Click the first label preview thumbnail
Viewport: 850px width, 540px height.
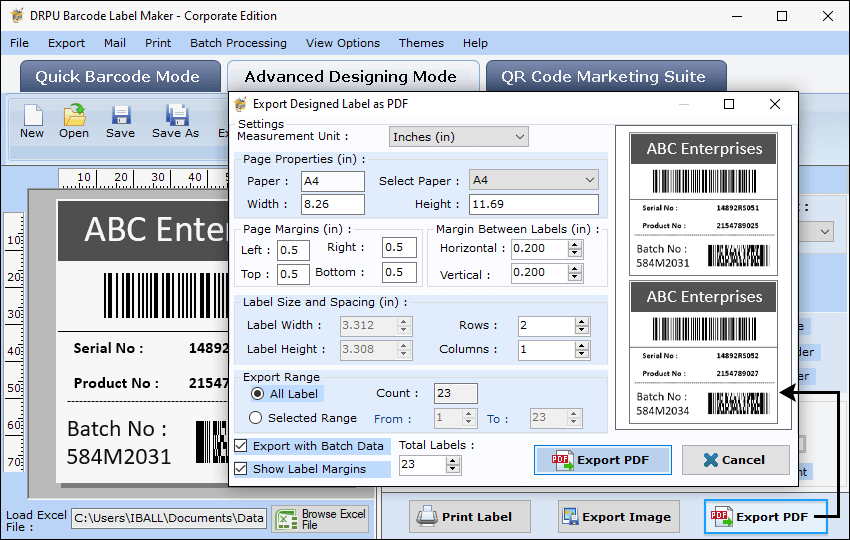coord(704,204)
